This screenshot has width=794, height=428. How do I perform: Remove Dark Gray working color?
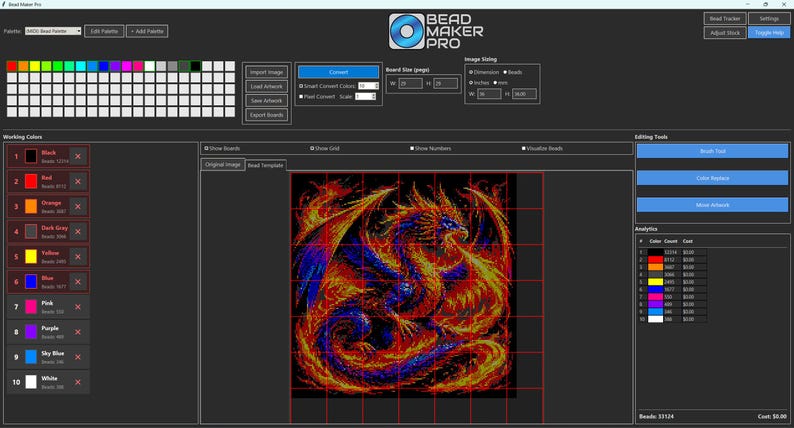tap(78, 231)
